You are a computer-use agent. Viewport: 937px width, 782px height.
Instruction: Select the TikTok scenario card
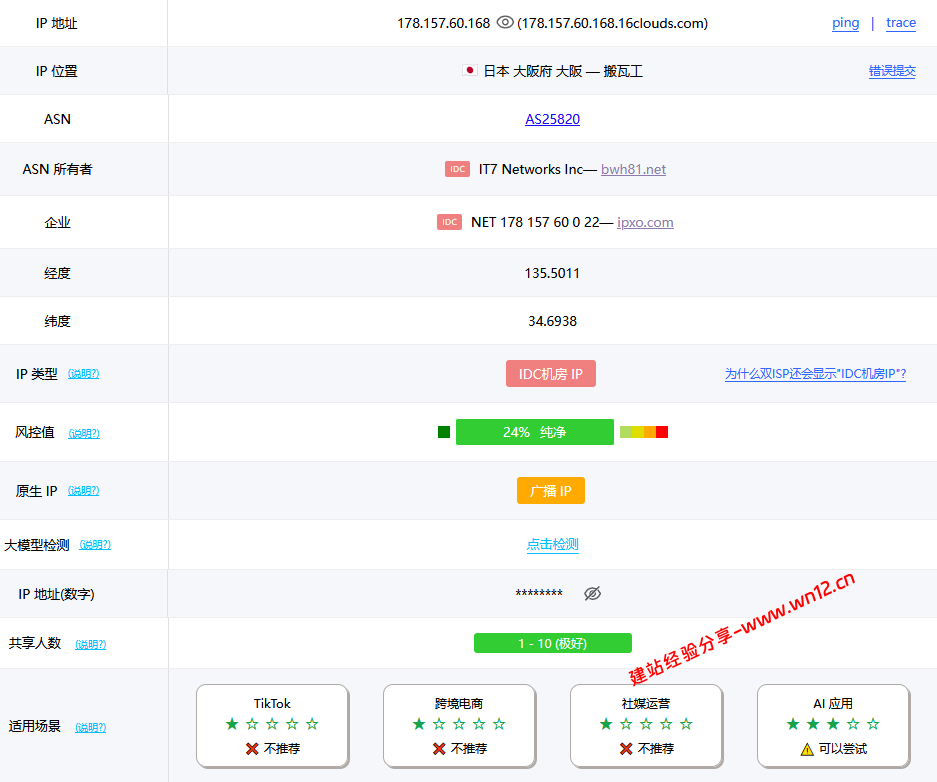[272, 726]
